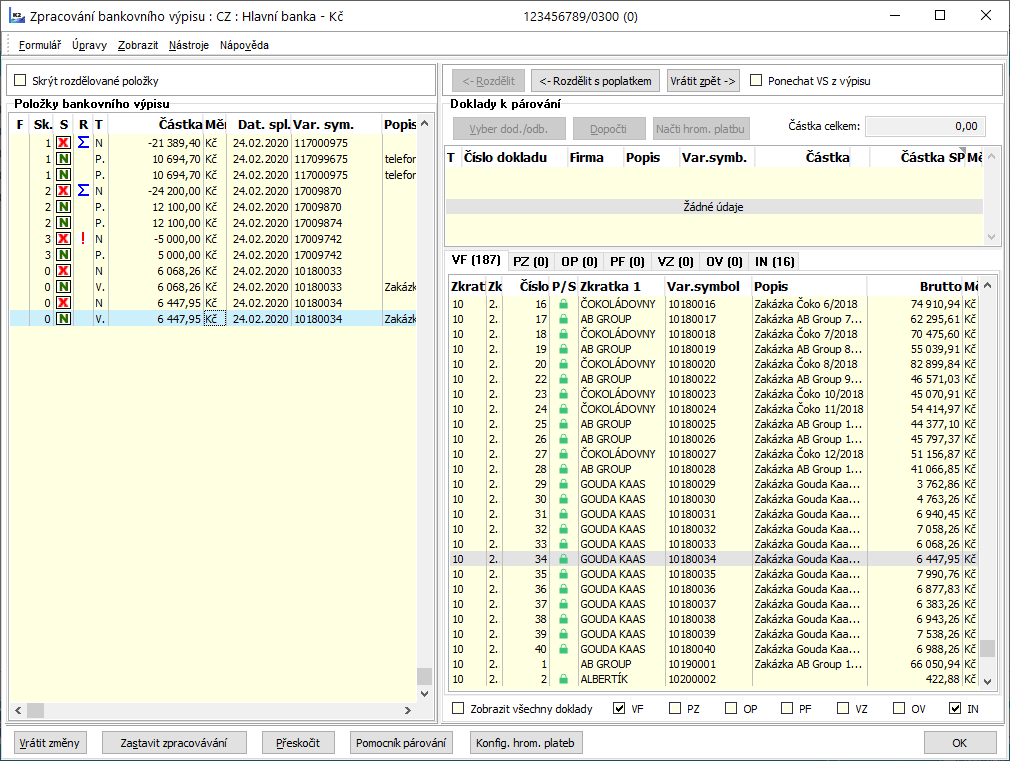
Task: Toggle Zobrazit všechny doklady checkbox
Action: (x=458, y=709)
